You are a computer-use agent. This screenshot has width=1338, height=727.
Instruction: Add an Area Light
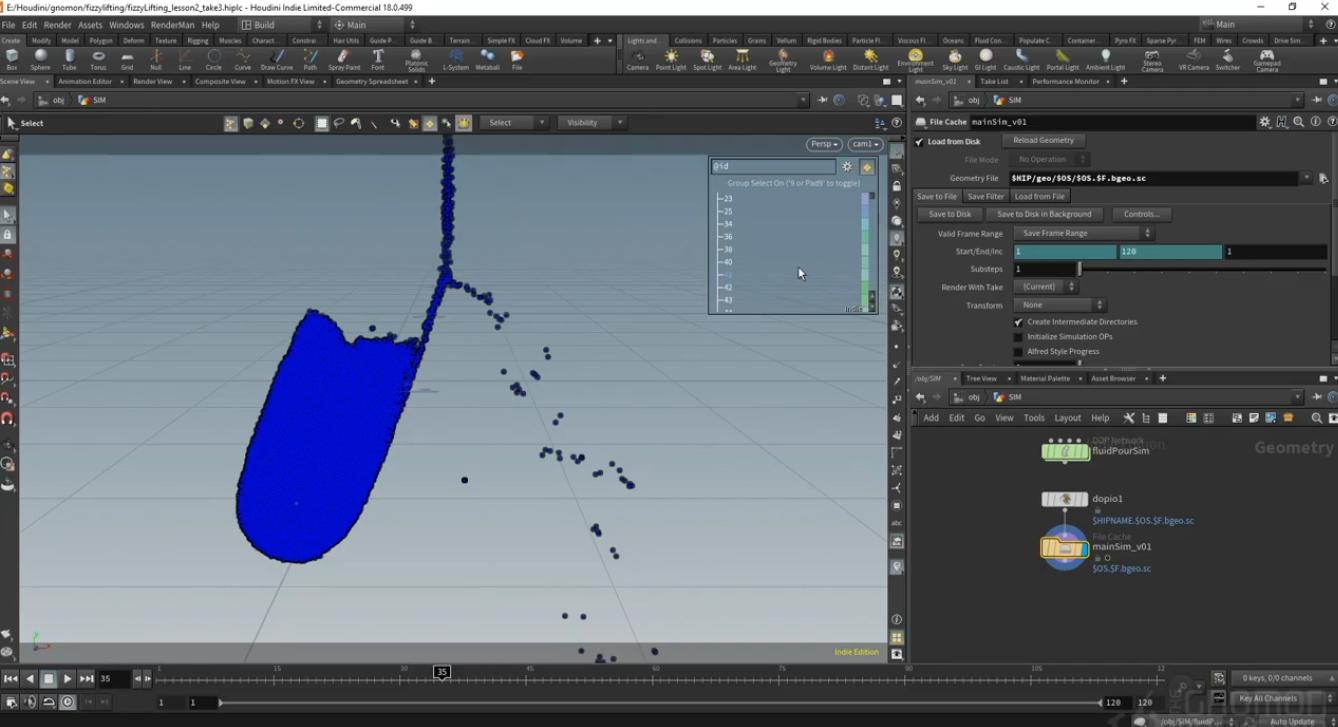[742, 60]
